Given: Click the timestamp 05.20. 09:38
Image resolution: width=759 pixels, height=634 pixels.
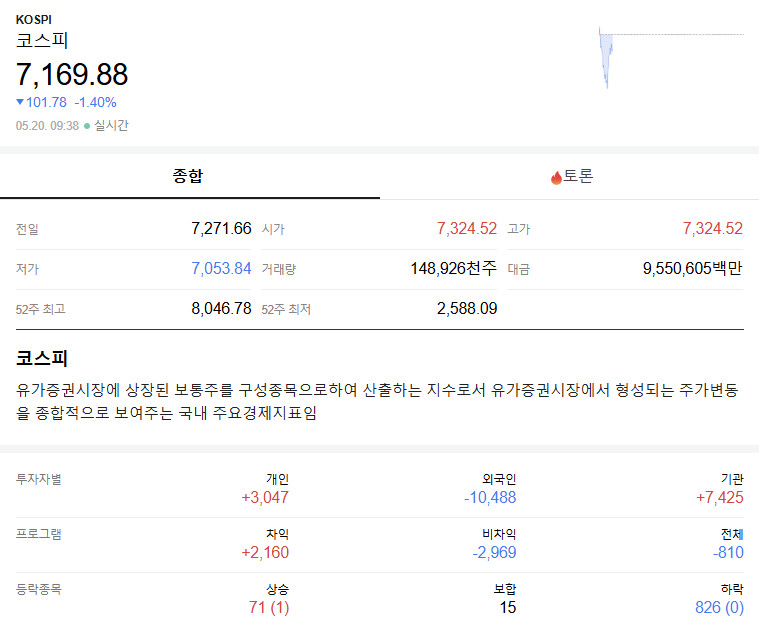Looking at the screenshot, I should pos(47,126).
